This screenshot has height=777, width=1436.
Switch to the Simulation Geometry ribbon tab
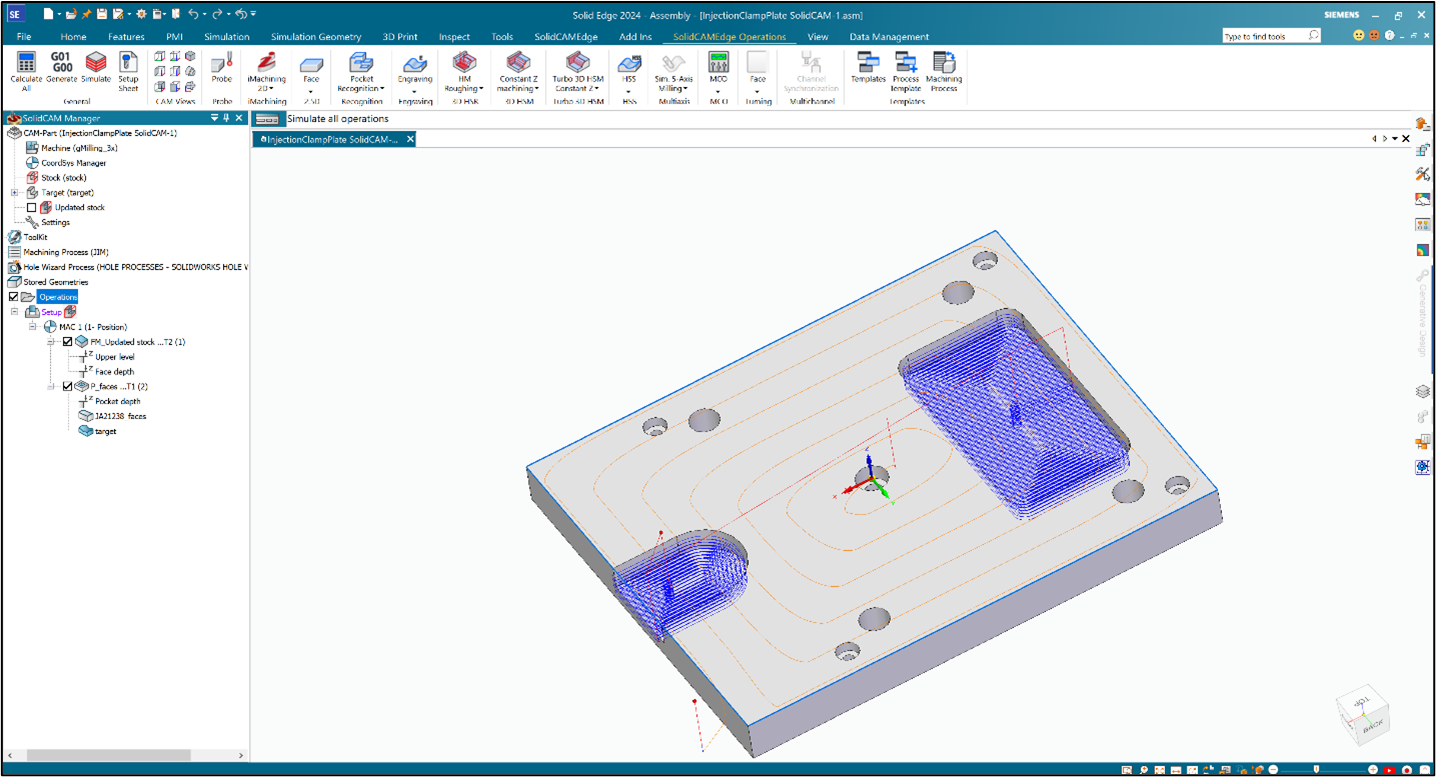click(315, 37)
